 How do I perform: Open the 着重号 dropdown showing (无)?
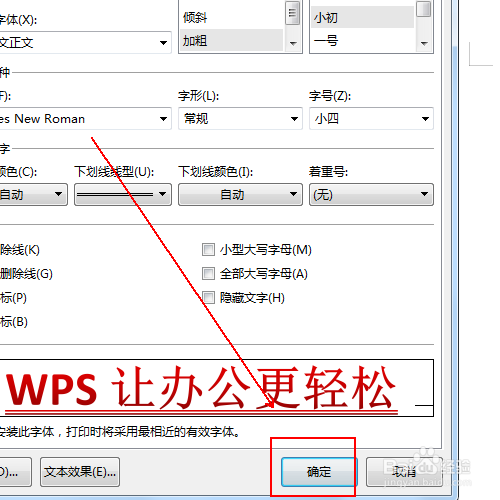pyautogui.click(x=371, y=194)
